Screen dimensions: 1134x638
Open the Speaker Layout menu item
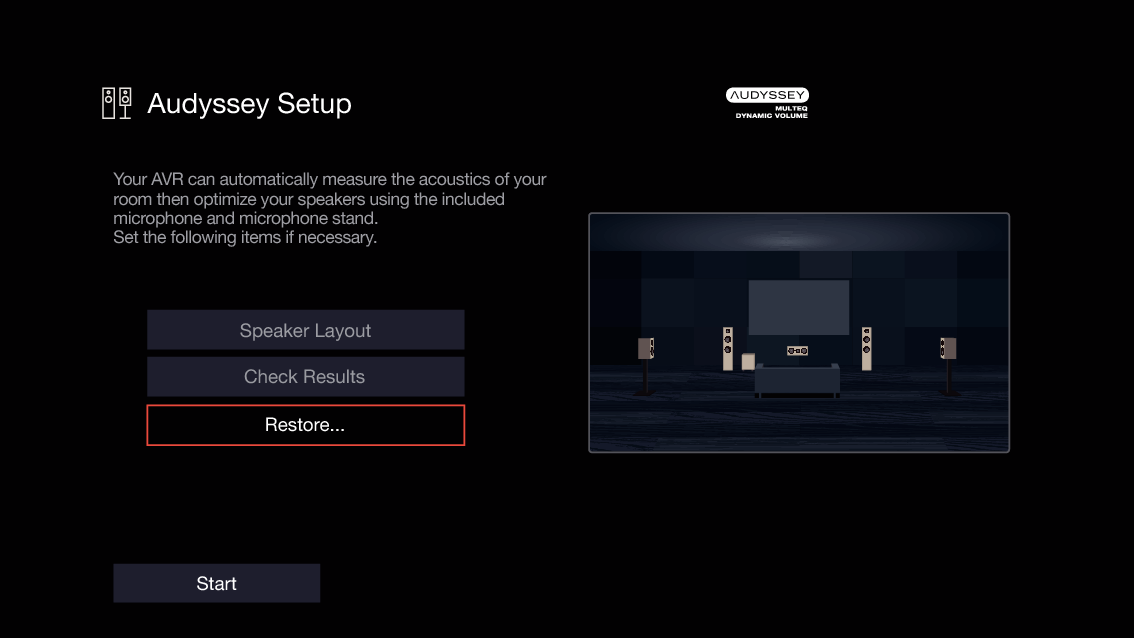pyautogui.click(x=305, y=329)
